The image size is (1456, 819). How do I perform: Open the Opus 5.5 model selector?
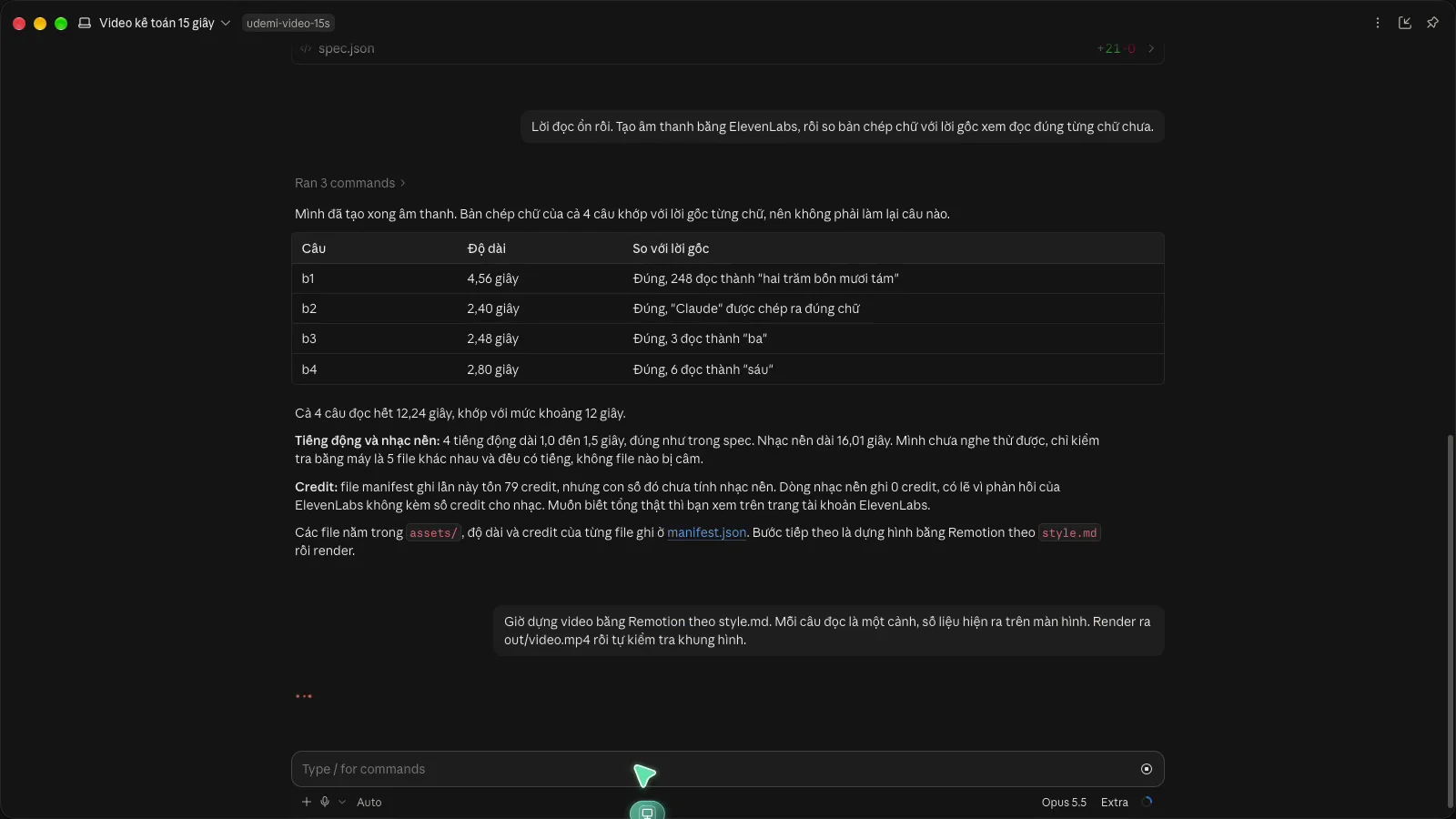1064,802
